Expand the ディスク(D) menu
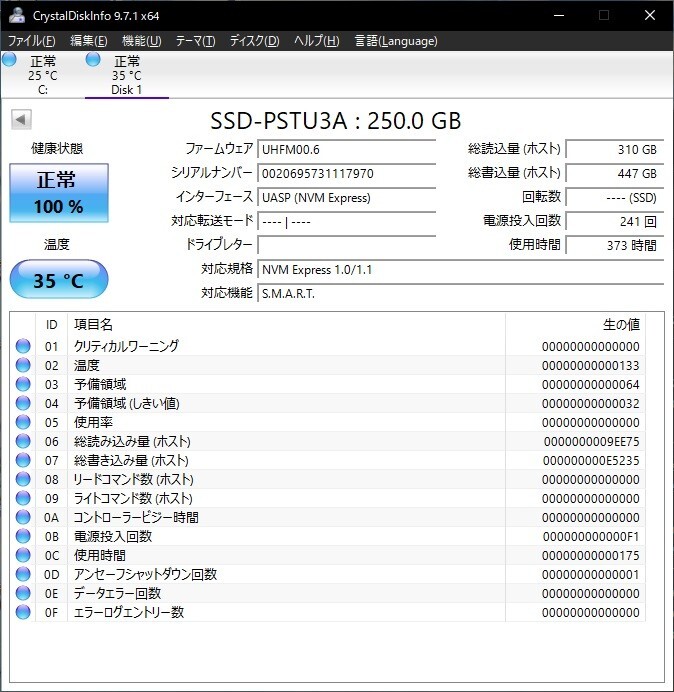This screenshot has height=692, width=674. tap(254, 41)
